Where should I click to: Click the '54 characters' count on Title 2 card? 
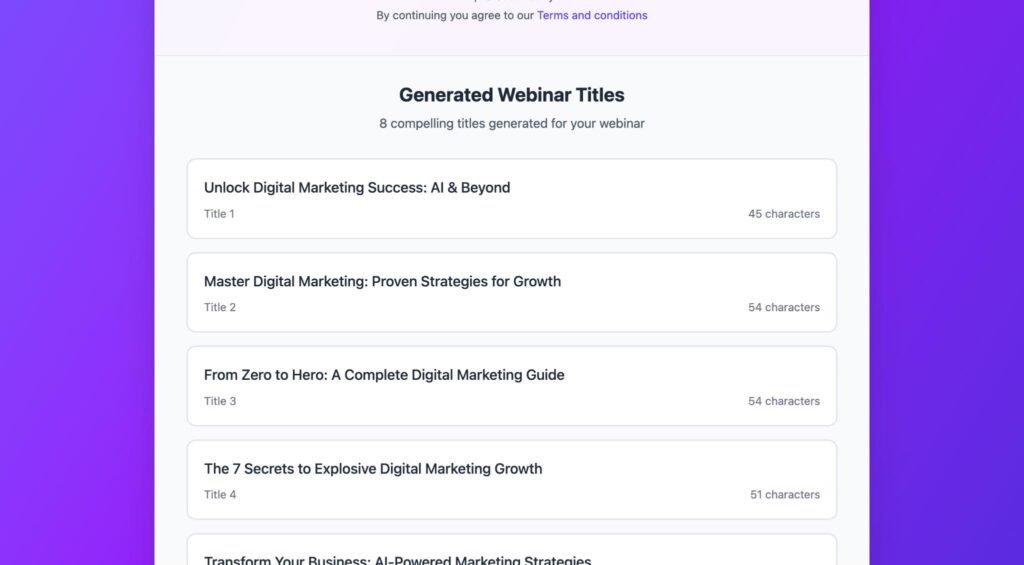pyautogui.click(x=783, y=308)
